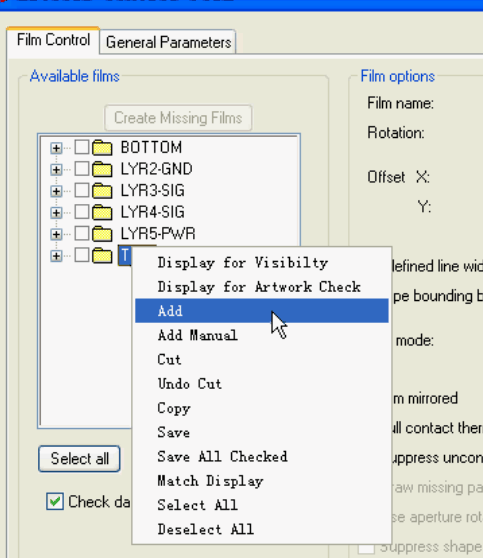The width and height of the screenshot is (483, 558).
Task: Choose Copy from the context menu
Action: click(x=262, y=408)
